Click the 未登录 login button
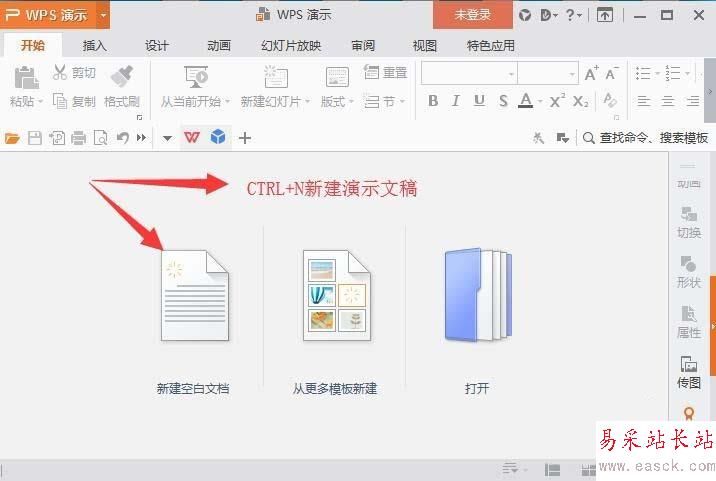The width and height of the screenshot is (716, 481). [473, 15]
